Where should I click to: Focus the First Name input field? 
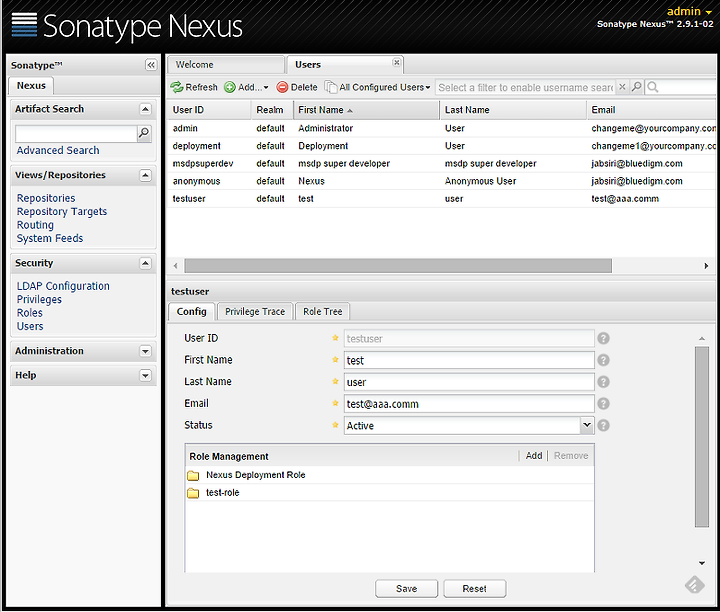click(469, 360)
